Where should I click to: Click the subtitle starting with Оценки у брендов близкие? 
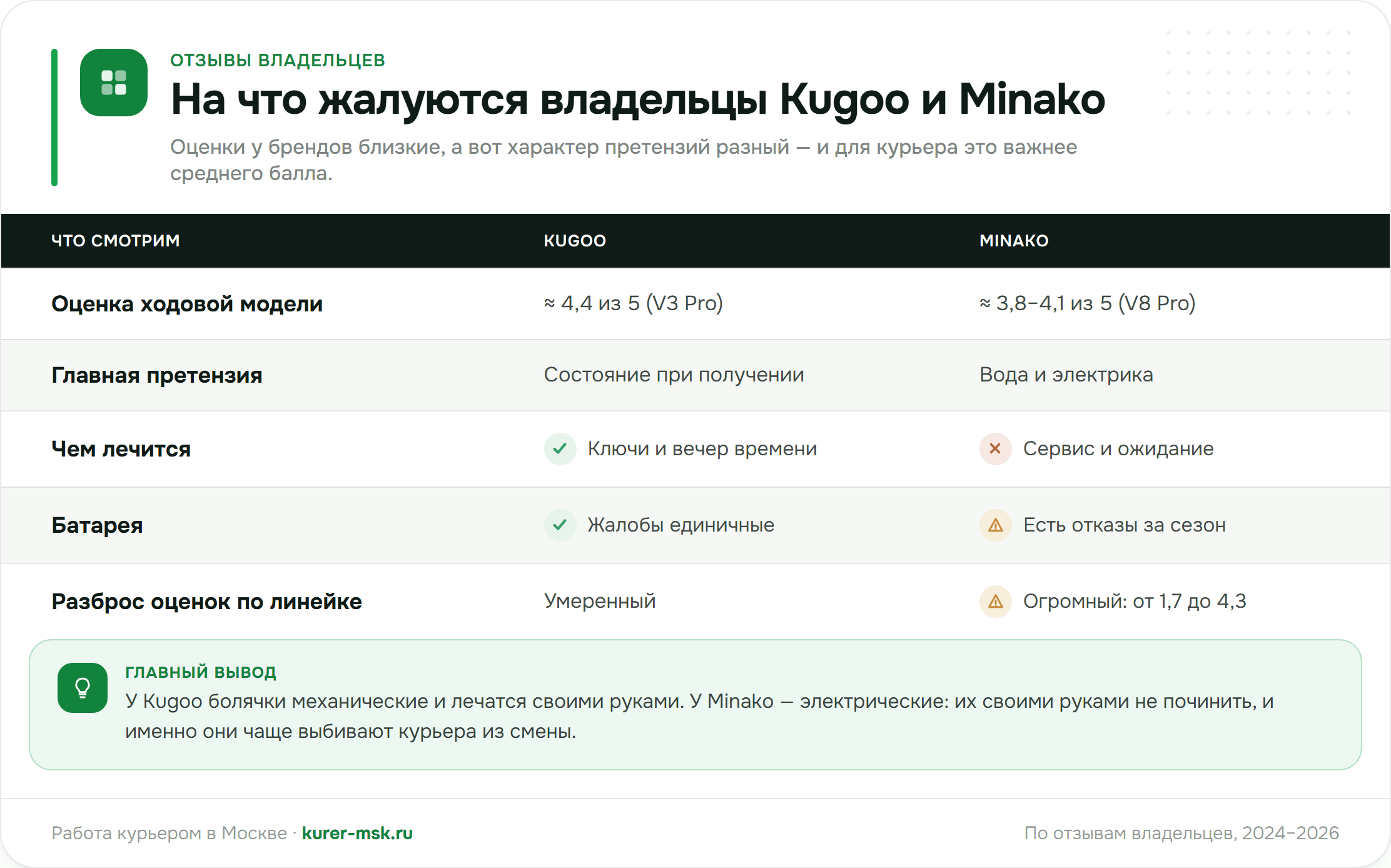[x=624, y=160]
